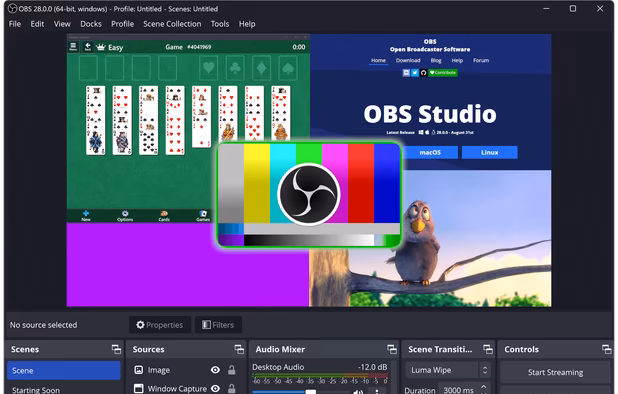
Task: Mute Desktop Audio speaker icon
Action: [358, 391]
